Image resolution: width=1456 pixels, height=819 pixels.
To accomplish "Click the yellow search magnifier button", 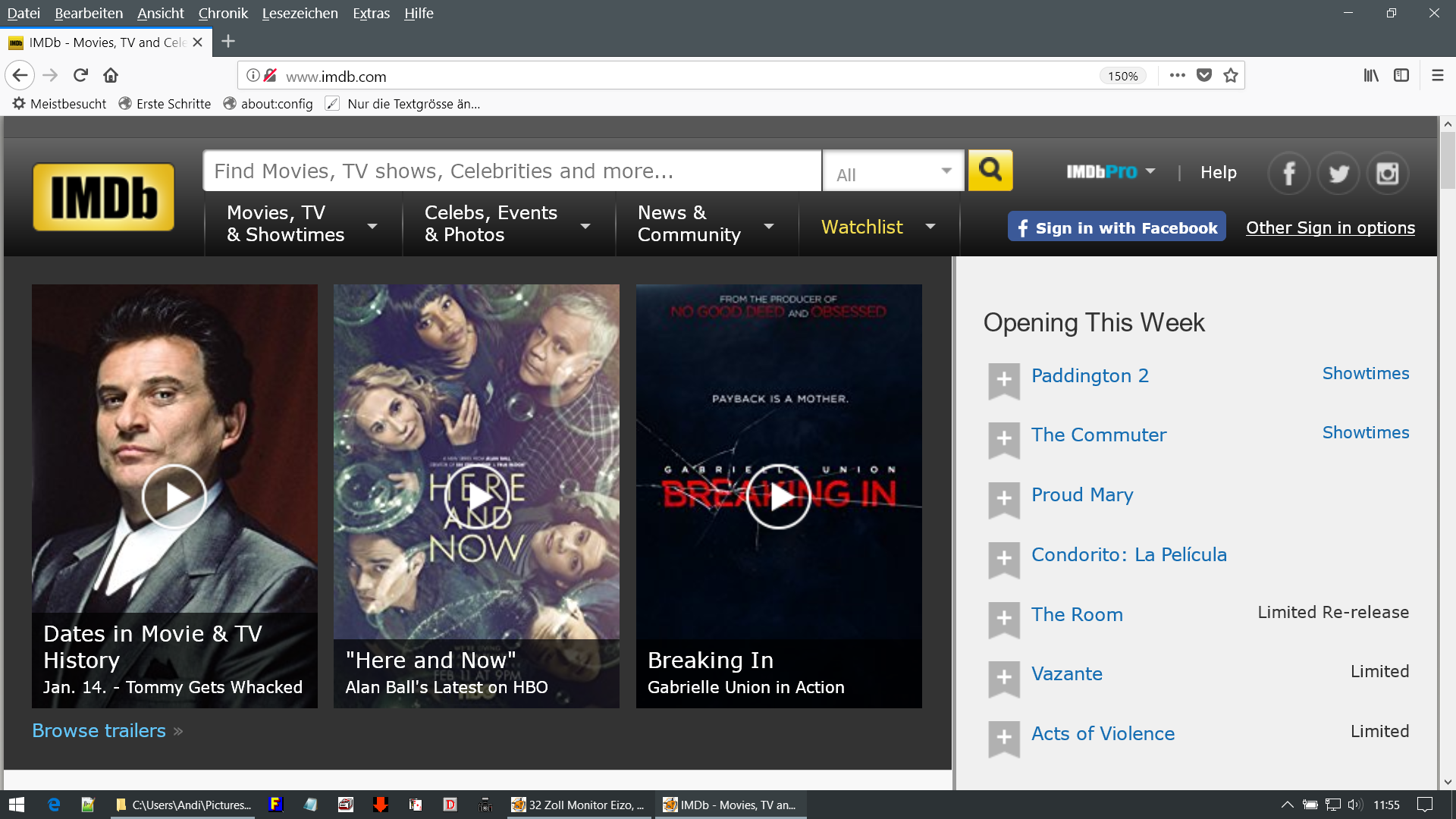I will tap(990, 171).
